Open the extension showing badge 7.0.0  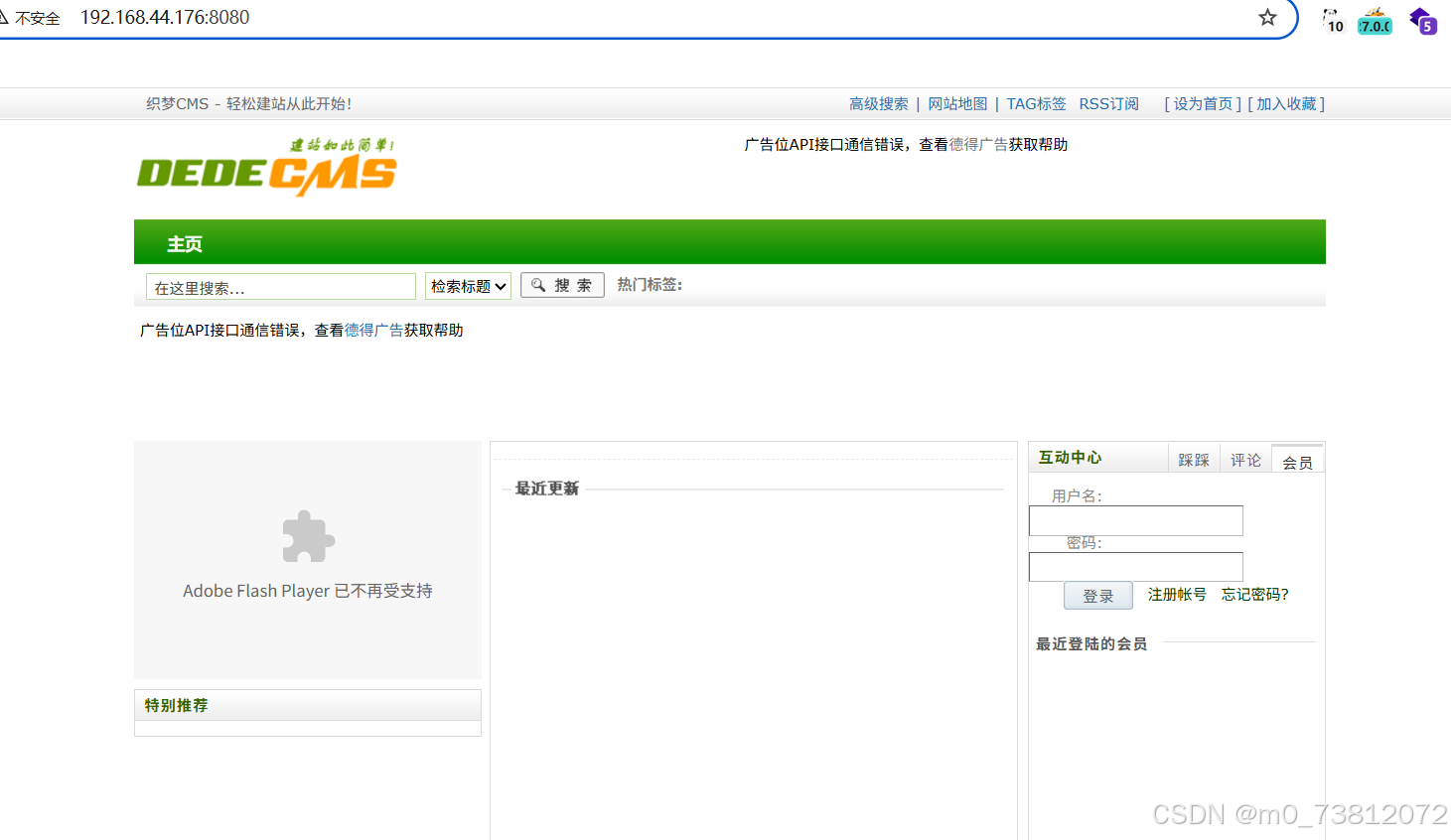click(1376, 20)
